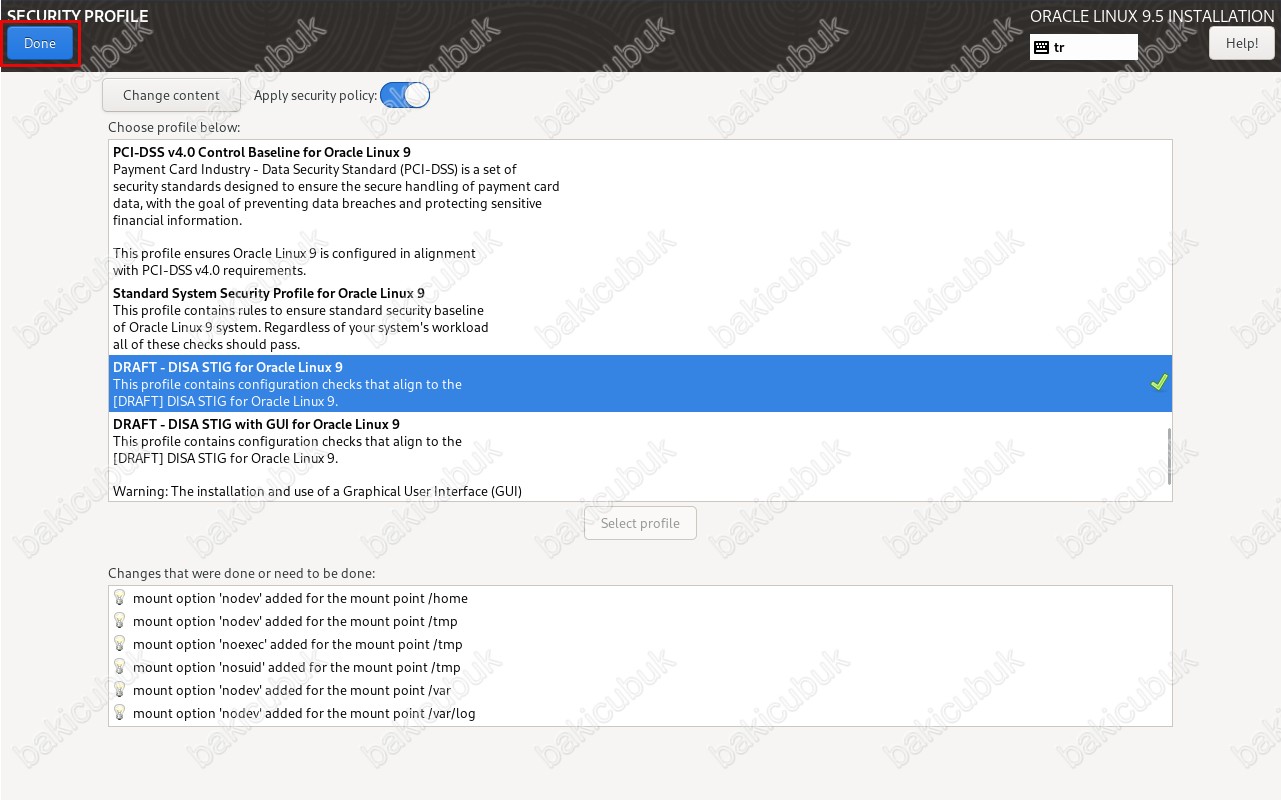Select DRAFT - DISA STIG with GUI profile
Viewport: 1281px width, 800px height.
point(640,457)
